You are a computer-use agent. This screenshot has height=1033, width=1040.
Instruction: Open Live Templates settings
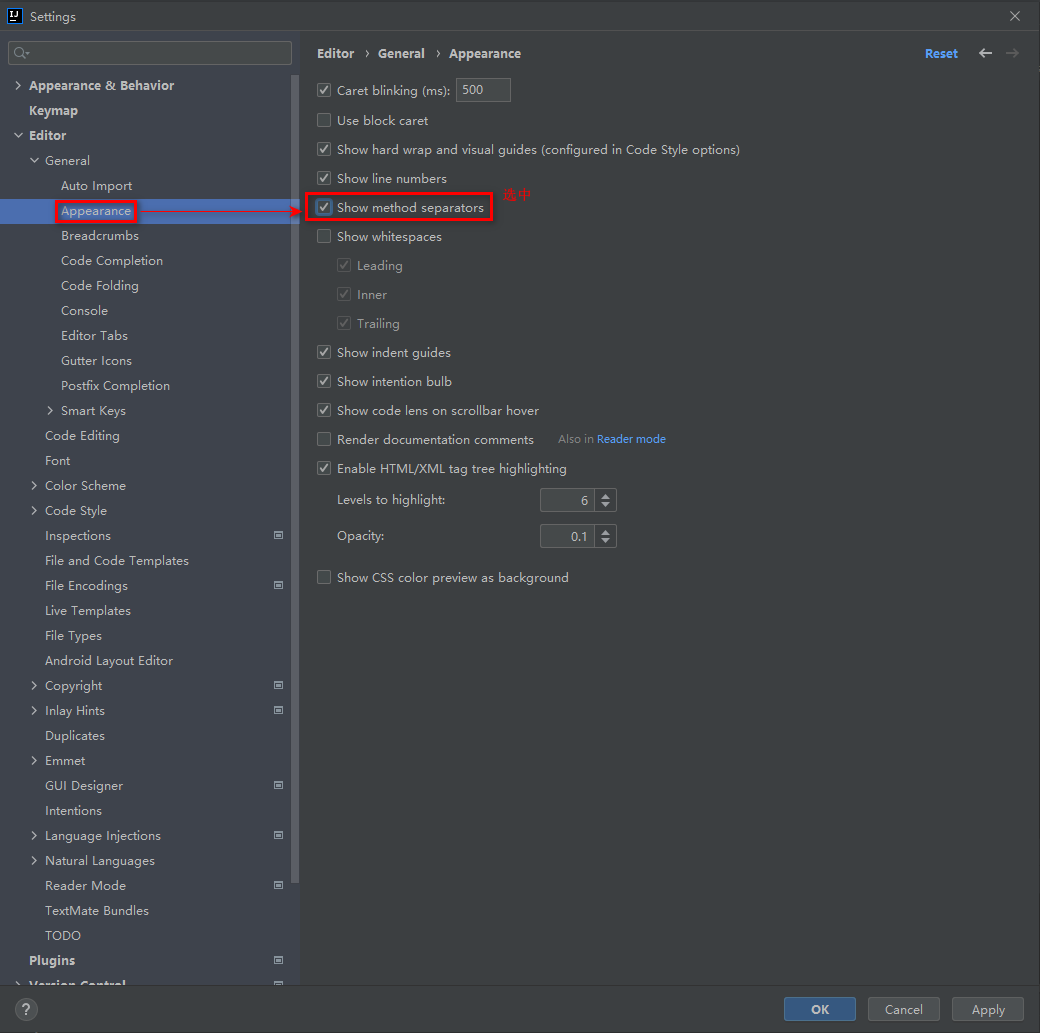point(88,610)
